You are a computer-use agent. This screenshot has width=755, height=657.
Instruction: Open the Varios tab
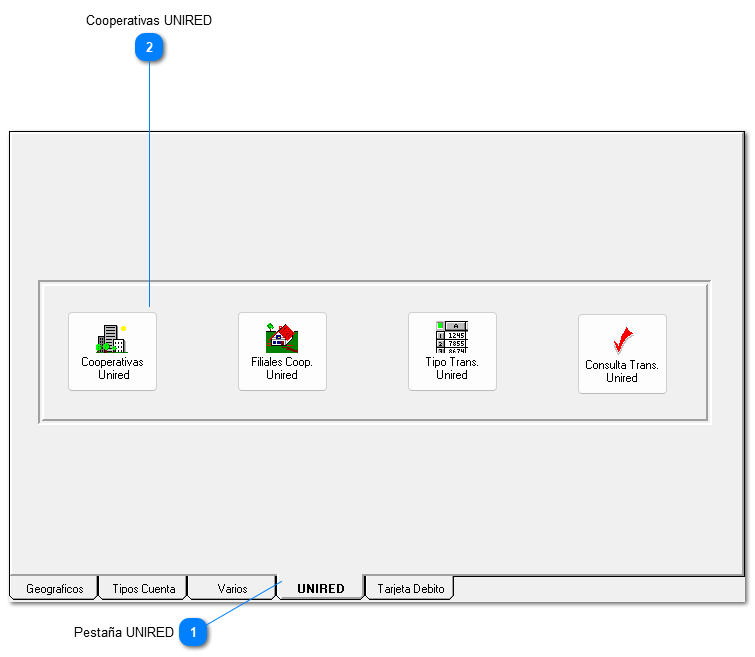(x=232, y=589)
